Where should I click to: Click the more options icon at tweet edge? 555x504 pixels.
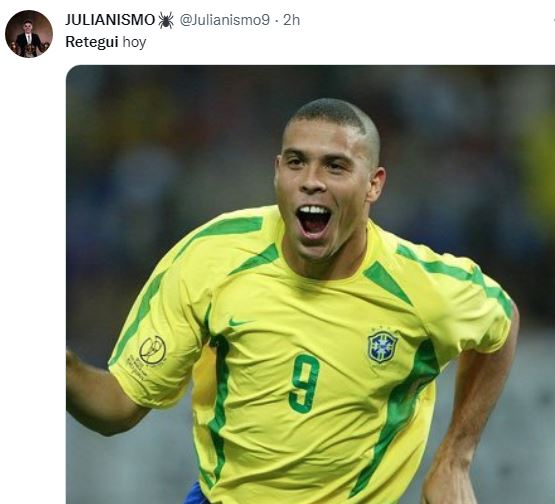click(552, 20)
